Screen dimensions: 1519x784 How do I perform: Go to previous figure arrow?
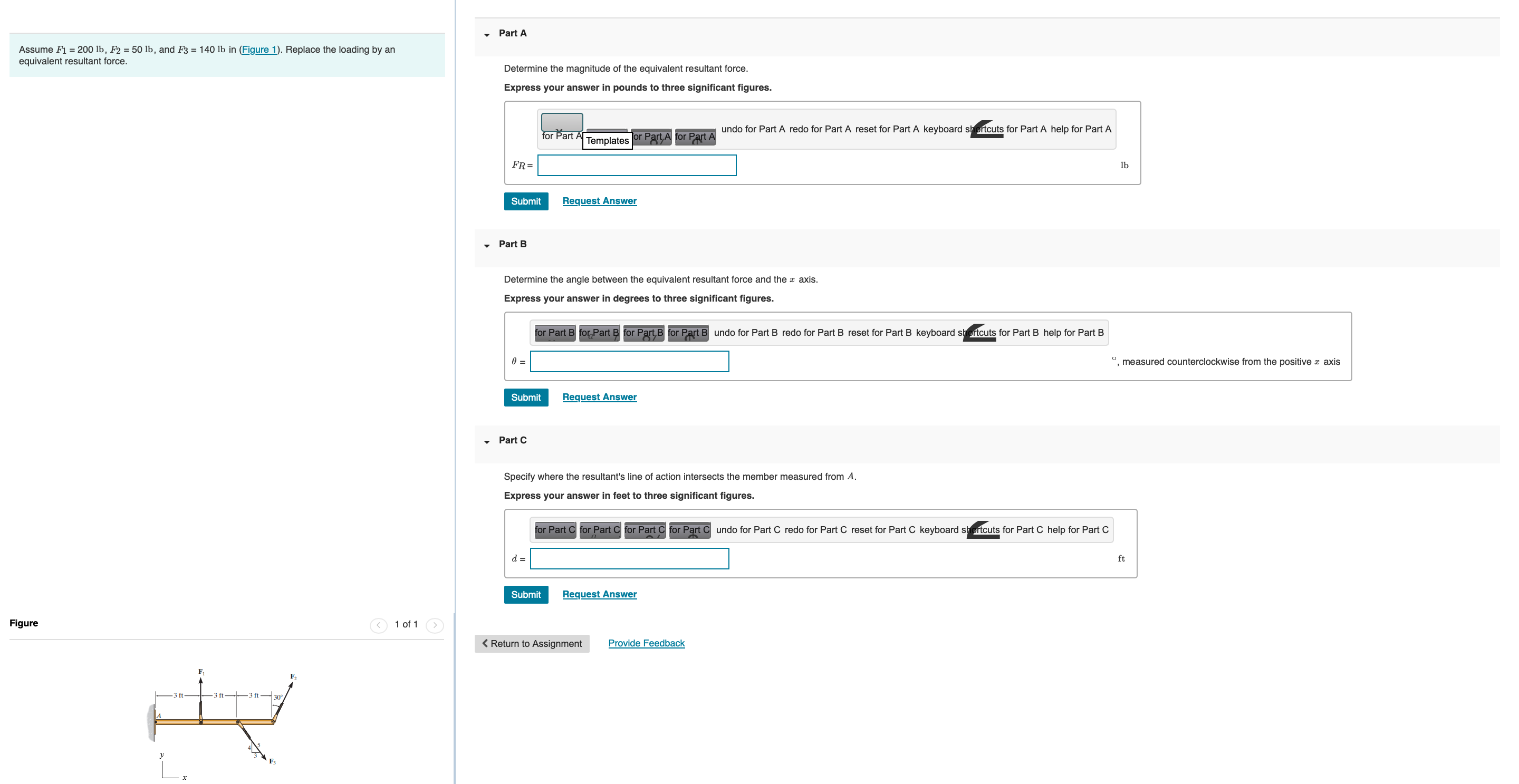(378, 625)
